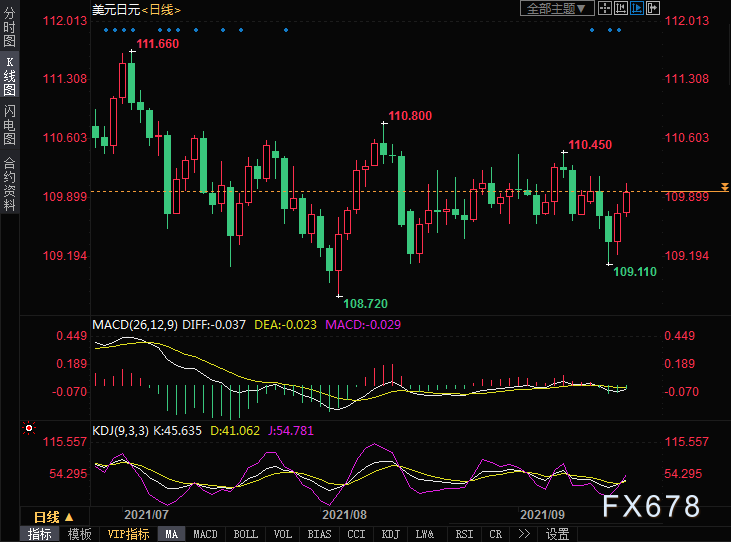Viewport: 731px width, 542px height.
Task: Select the CR indicator
Action: (496, 534)
